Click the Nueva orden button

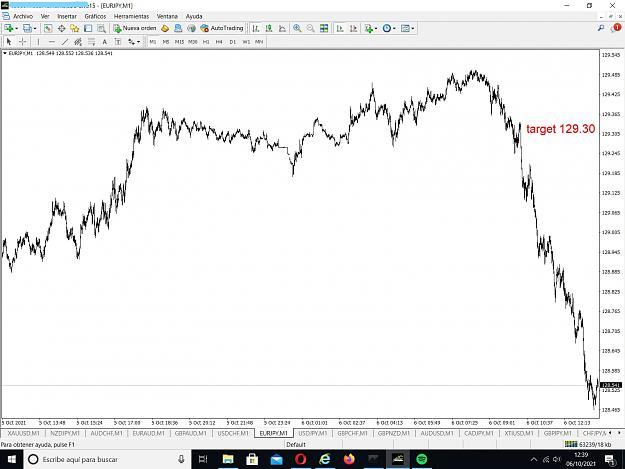click(135, 28)
